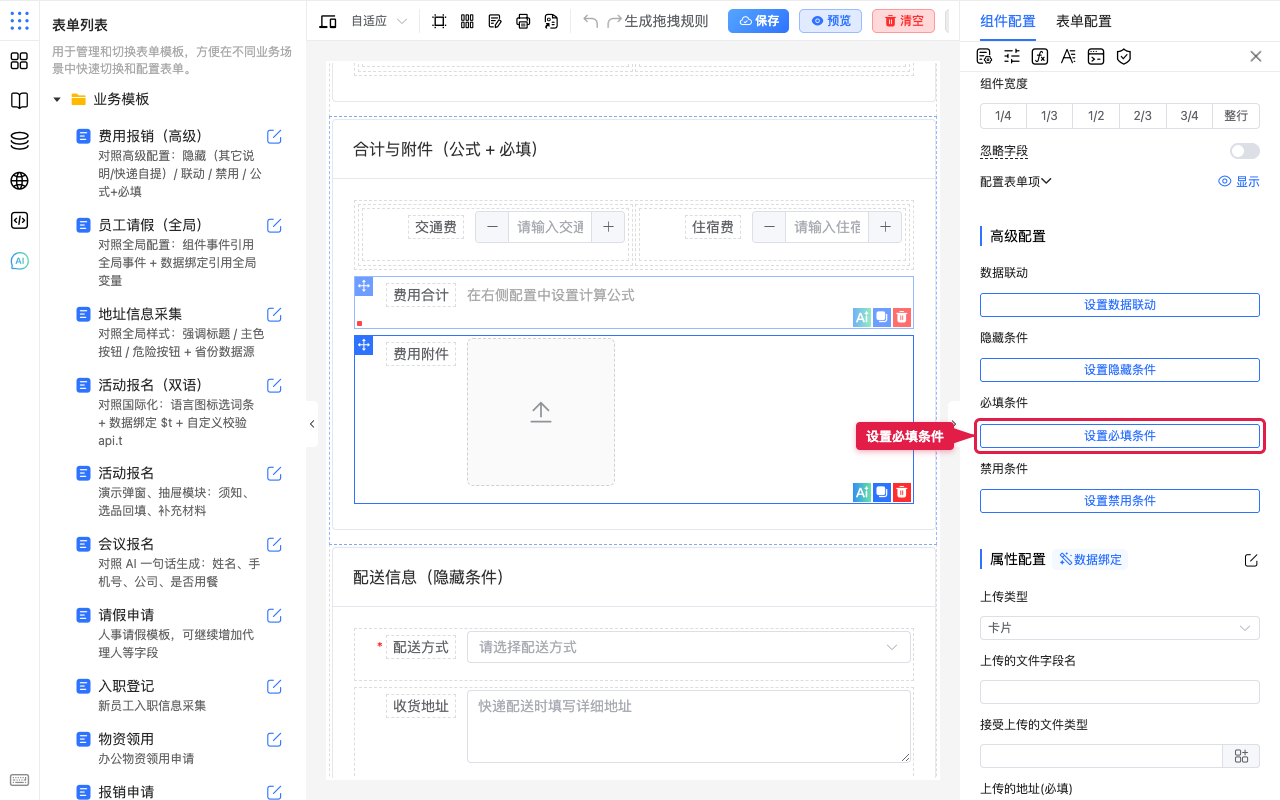Copy the 费用附件 field with duplicate icon
The width and height of the screenshot is (1280, 800).
[x=882, y=492]
